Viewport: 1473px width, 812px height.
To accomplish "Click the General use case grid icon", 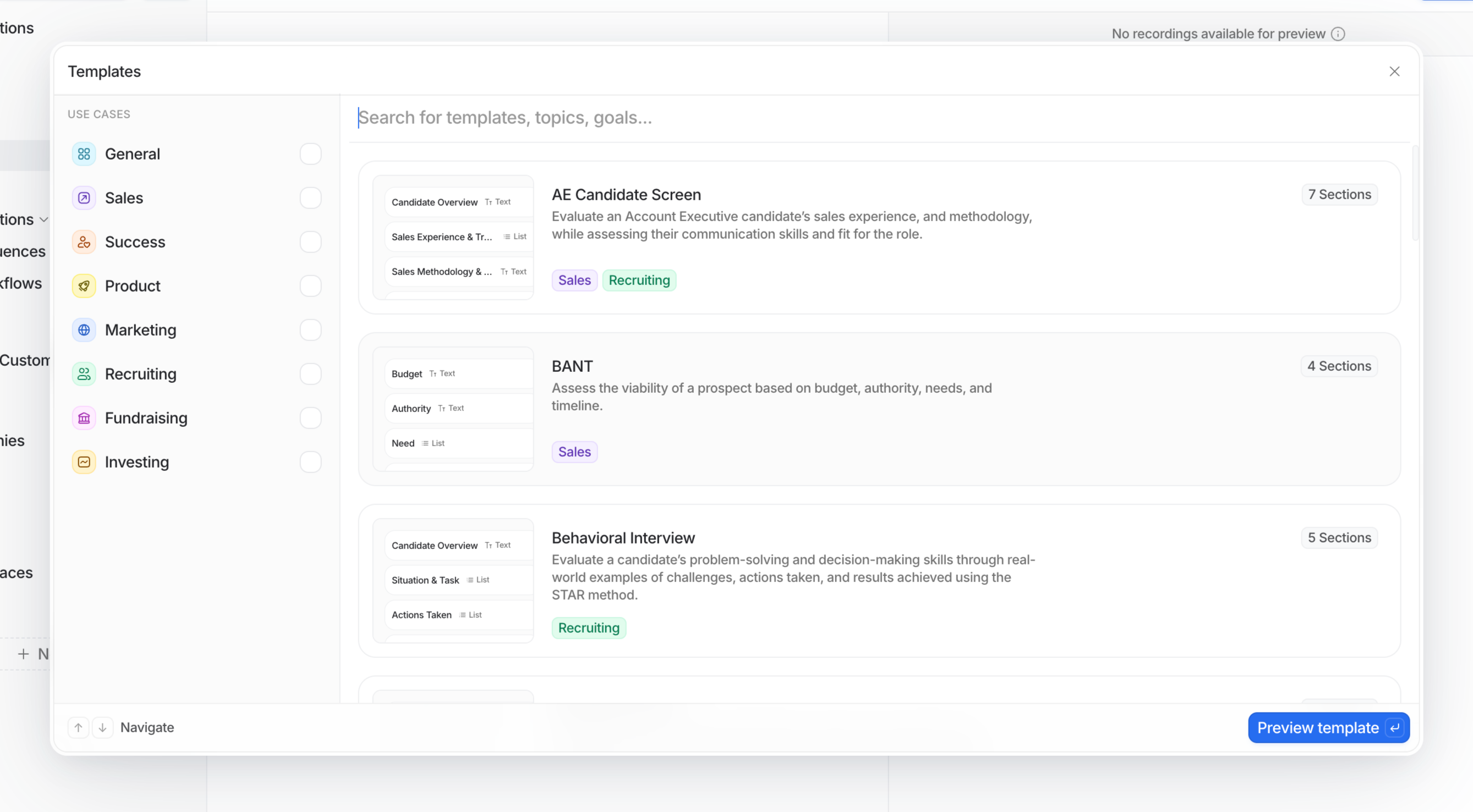I will [x=84, y=154].
